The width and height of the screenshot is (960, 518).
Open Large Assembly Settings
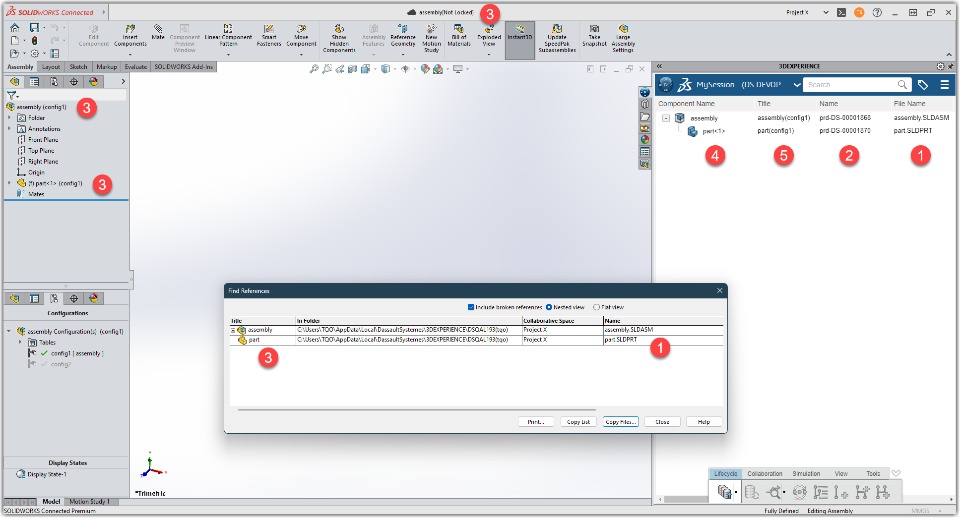point(623,38)
